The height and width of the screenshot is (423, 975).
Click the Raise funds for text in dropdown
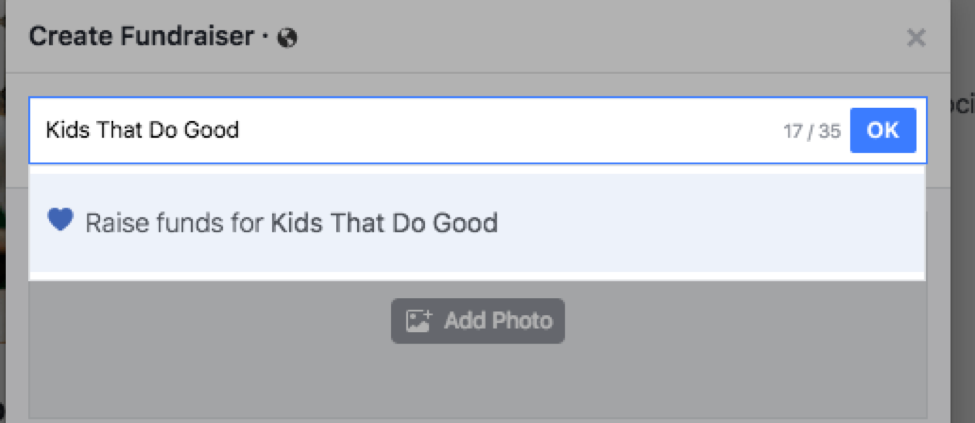click(x=175, y=222)
